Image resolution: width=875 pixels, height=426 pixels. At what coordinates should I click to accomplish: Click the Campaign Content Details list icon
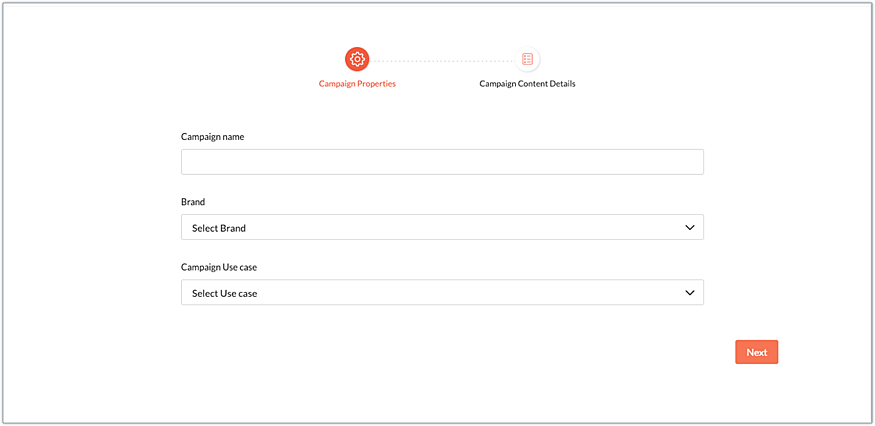pyautogui.click(x=527, y=59)
